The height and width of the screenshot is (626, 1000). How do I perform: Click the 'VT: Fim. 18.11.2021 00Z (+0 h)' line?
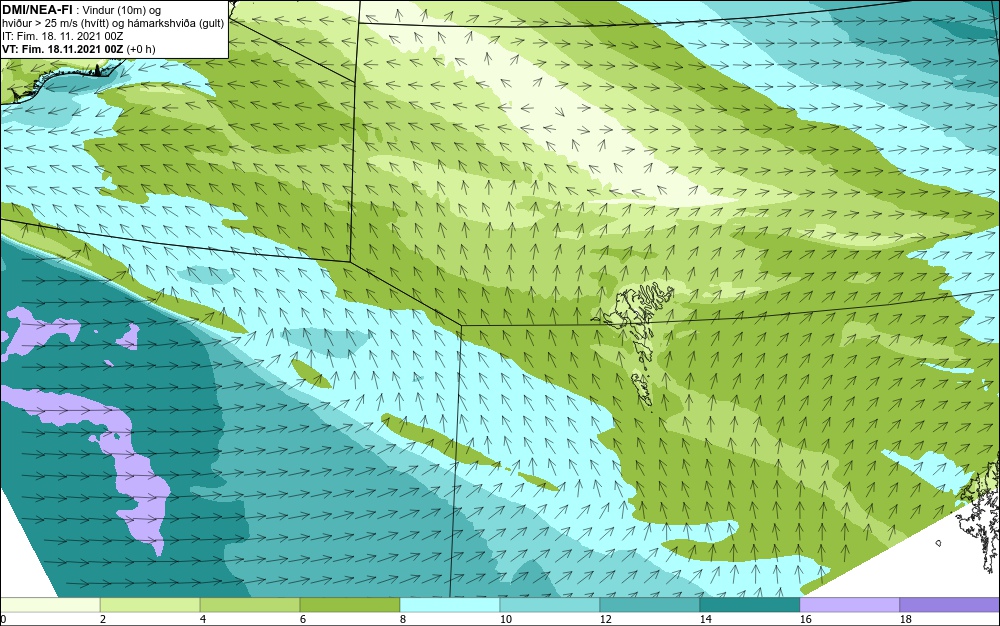[78, 49]
